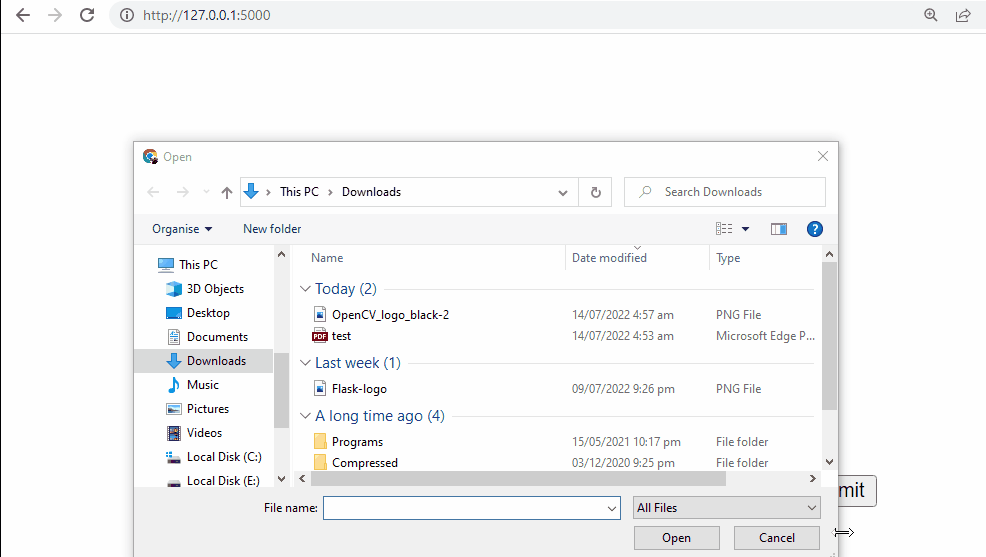This screenshot has height=557, width=986.
Task: Click navigation pane scroll up arrow
Action: (281, 255)
